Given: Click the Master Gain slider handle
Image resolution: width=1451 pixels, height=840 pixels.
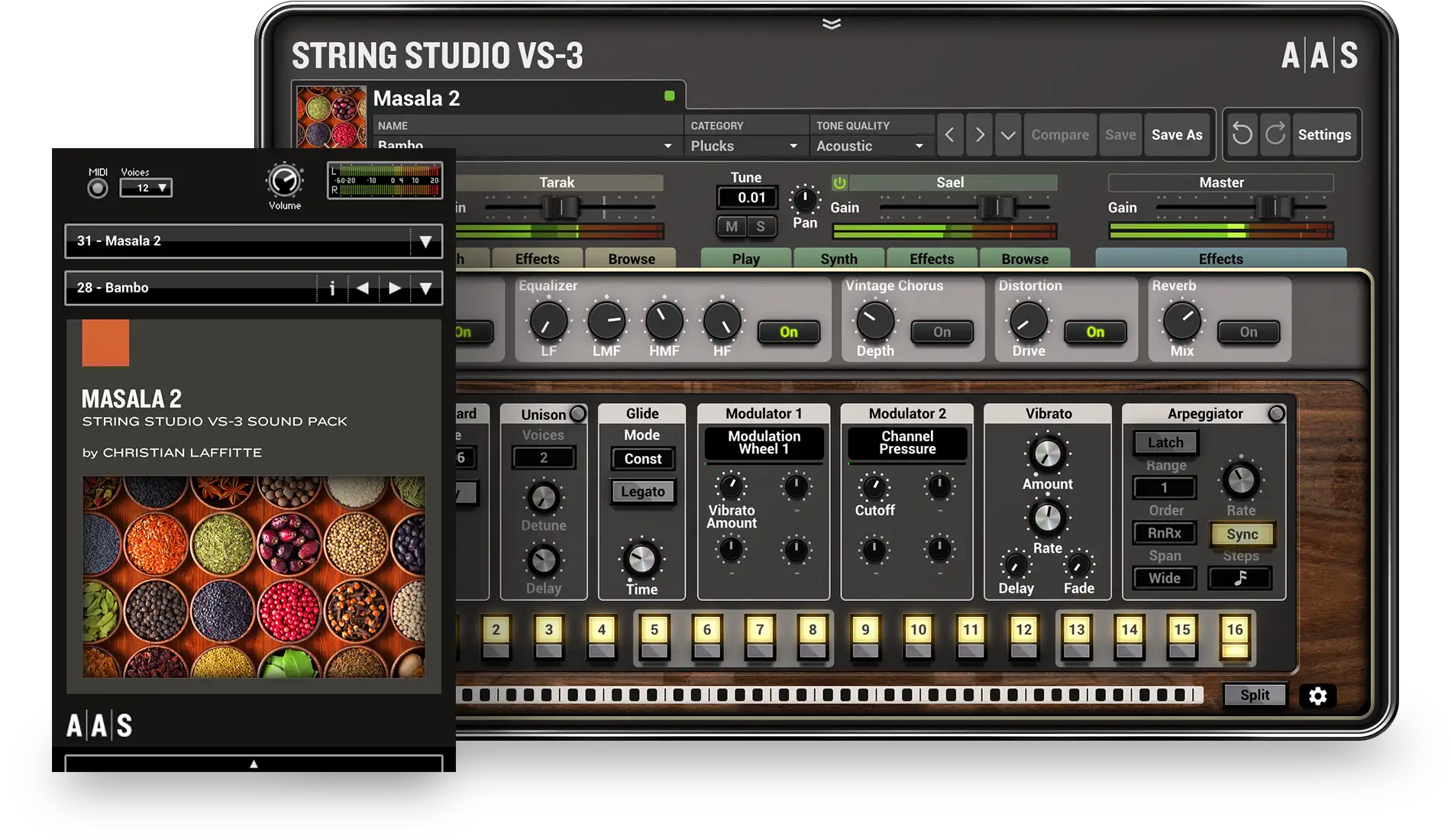Looking at the screenshot, I should point(1275,207).
